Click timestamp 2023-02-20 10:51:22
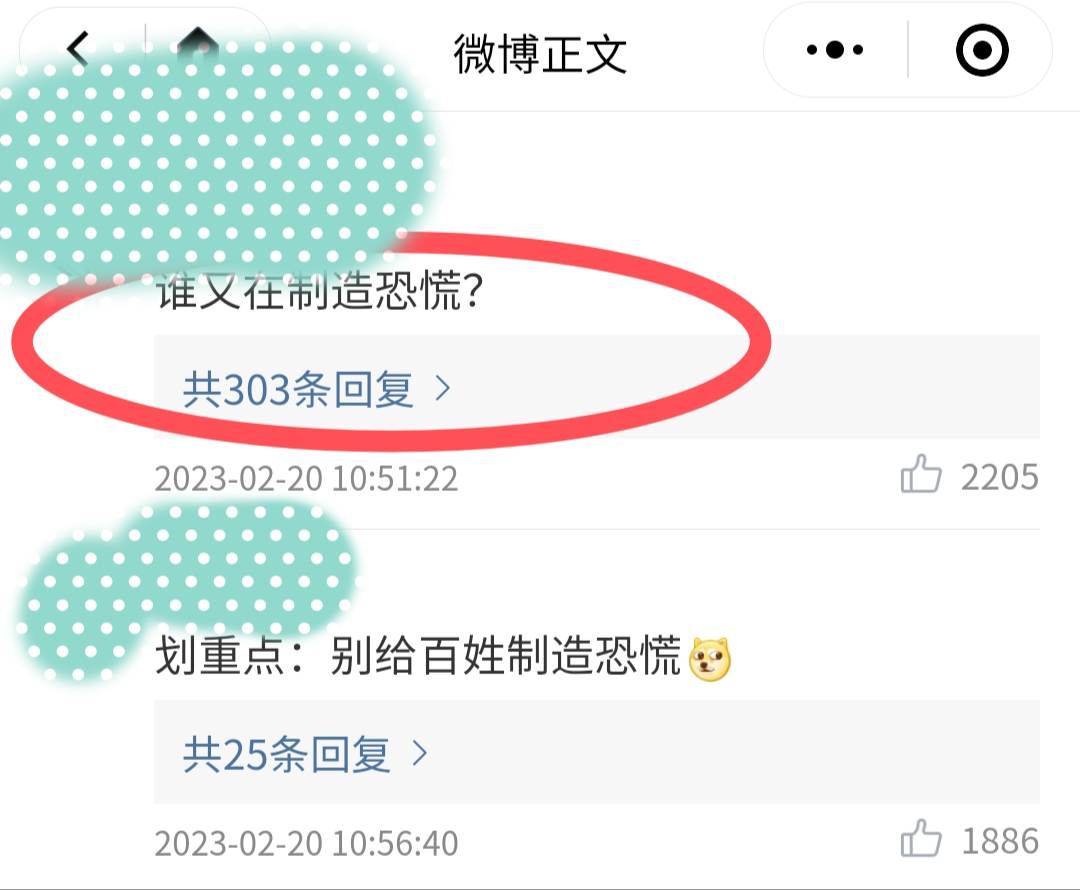This screenshot has width=1080, height=890. point(307,479)
